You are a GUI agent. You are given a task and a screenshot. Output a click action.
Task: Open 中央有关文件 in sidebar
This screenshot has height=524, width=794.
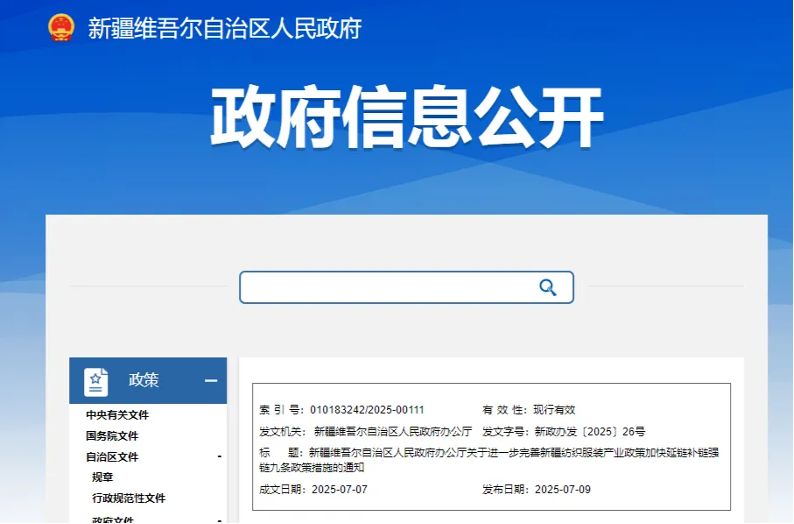117,415
